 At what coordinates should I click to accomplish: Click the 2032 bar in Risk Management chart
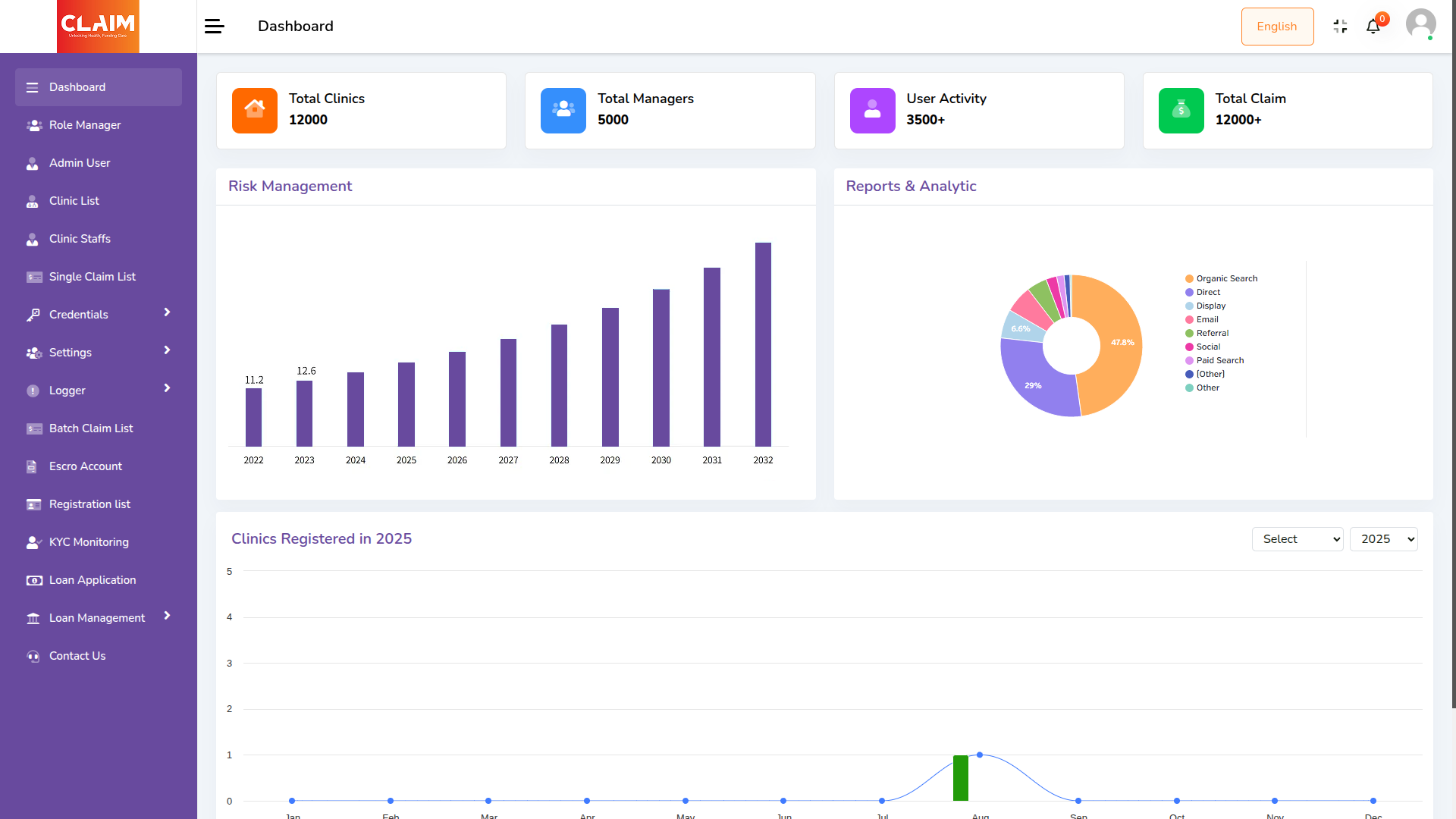[x=763, y=344]
